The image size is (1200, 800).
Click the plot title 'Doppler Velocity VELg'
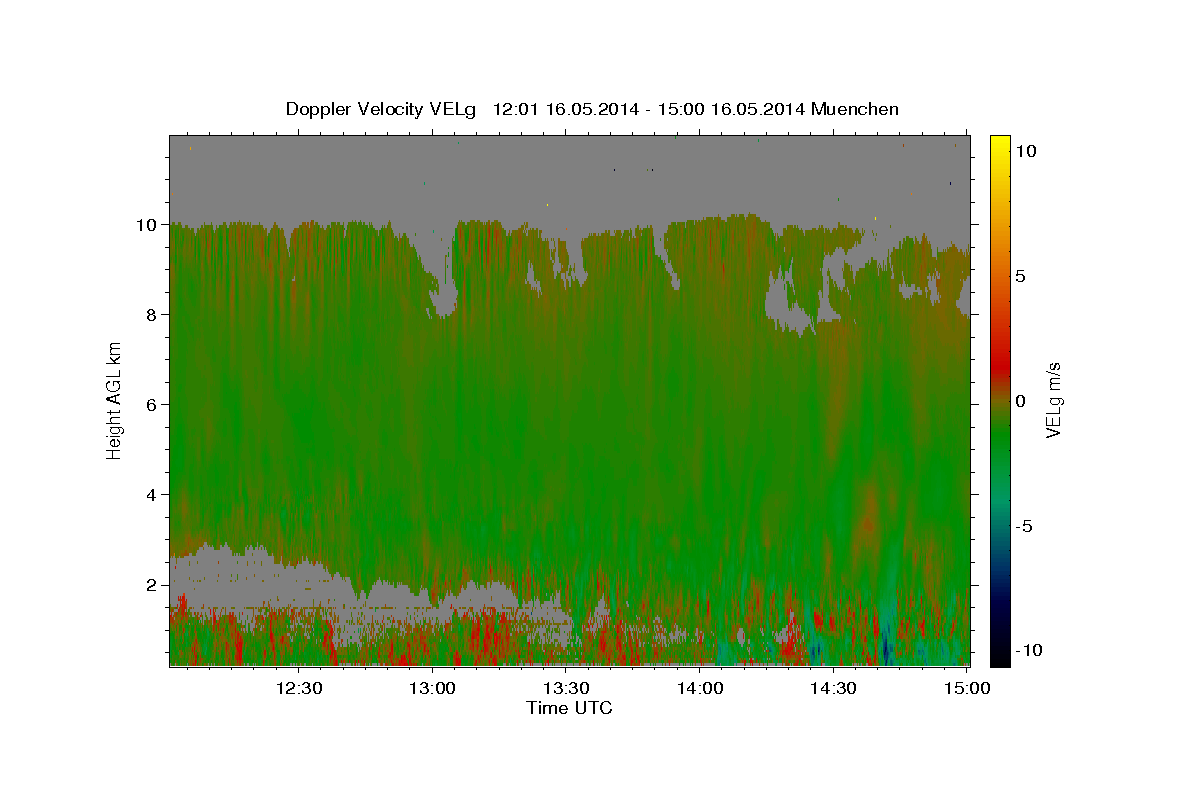pos(380,109)
